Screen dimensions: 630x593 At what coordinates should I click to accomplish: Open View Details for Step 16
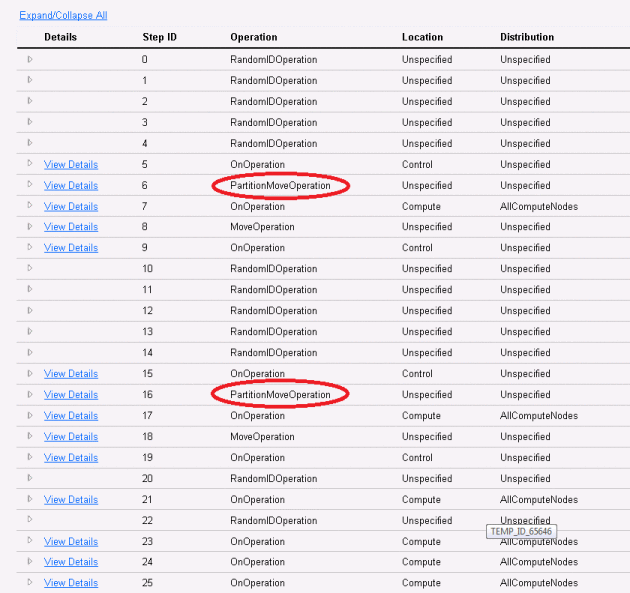71,395
